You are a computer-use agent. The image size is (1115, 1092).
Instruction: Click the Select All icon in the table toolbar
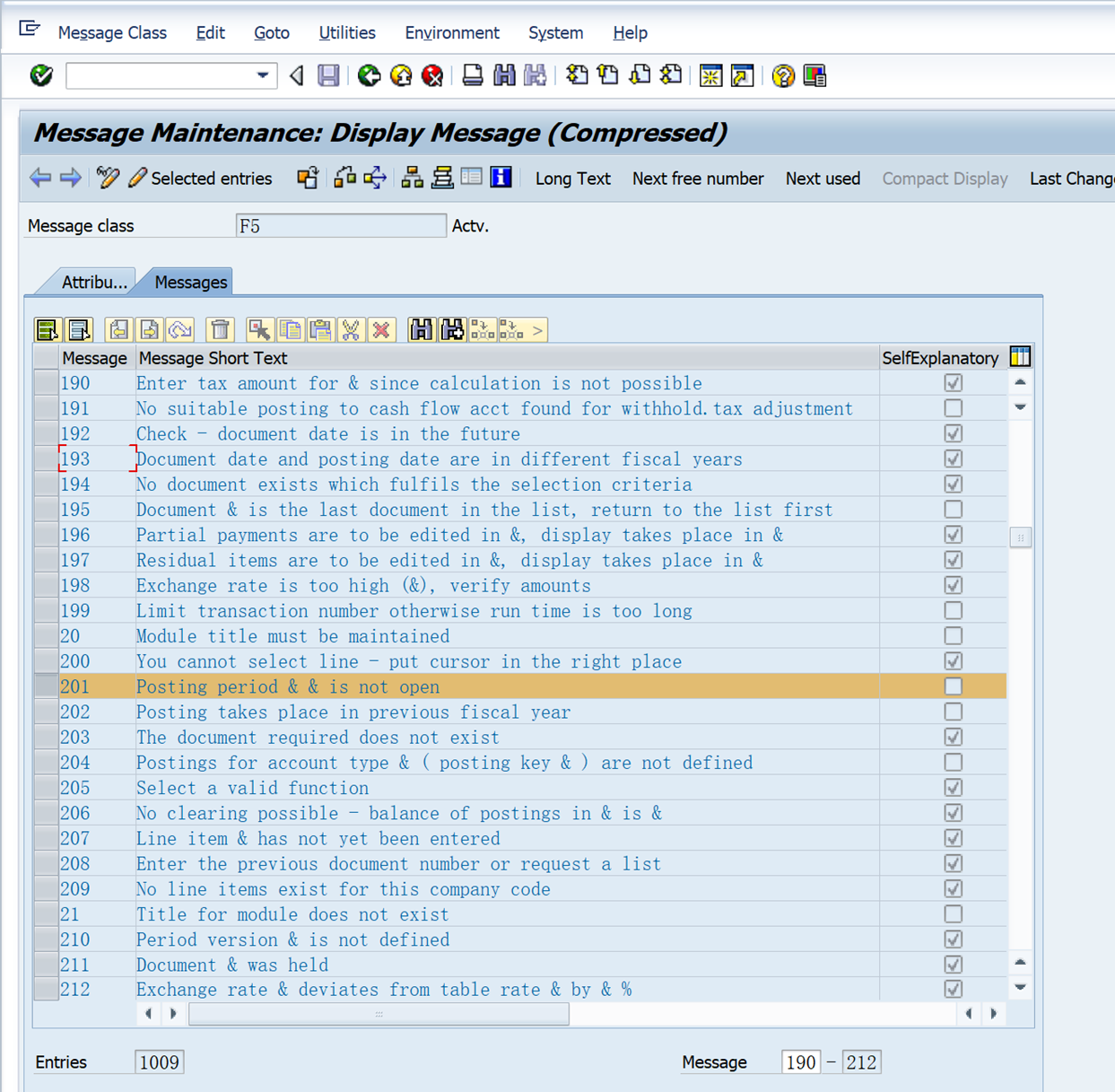tap(48, 330)
